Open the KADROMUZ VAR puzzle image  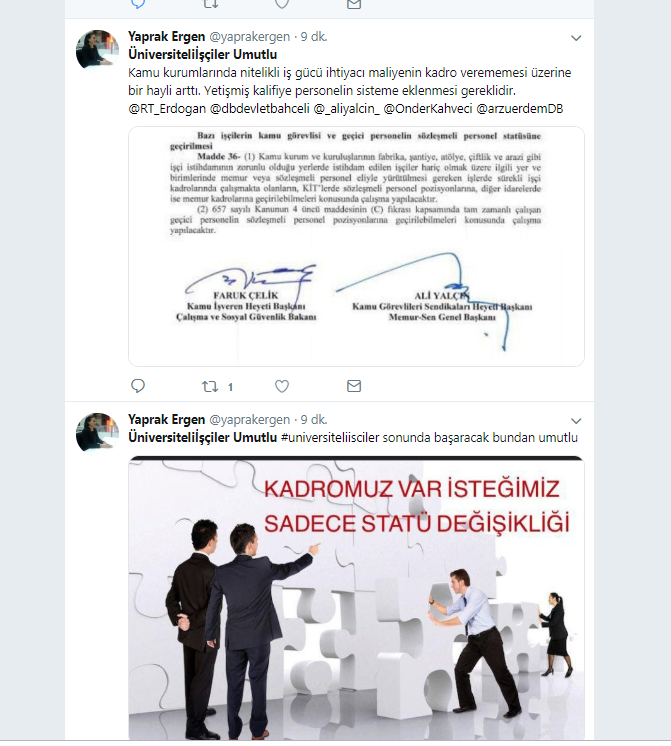tap(356, 598)
